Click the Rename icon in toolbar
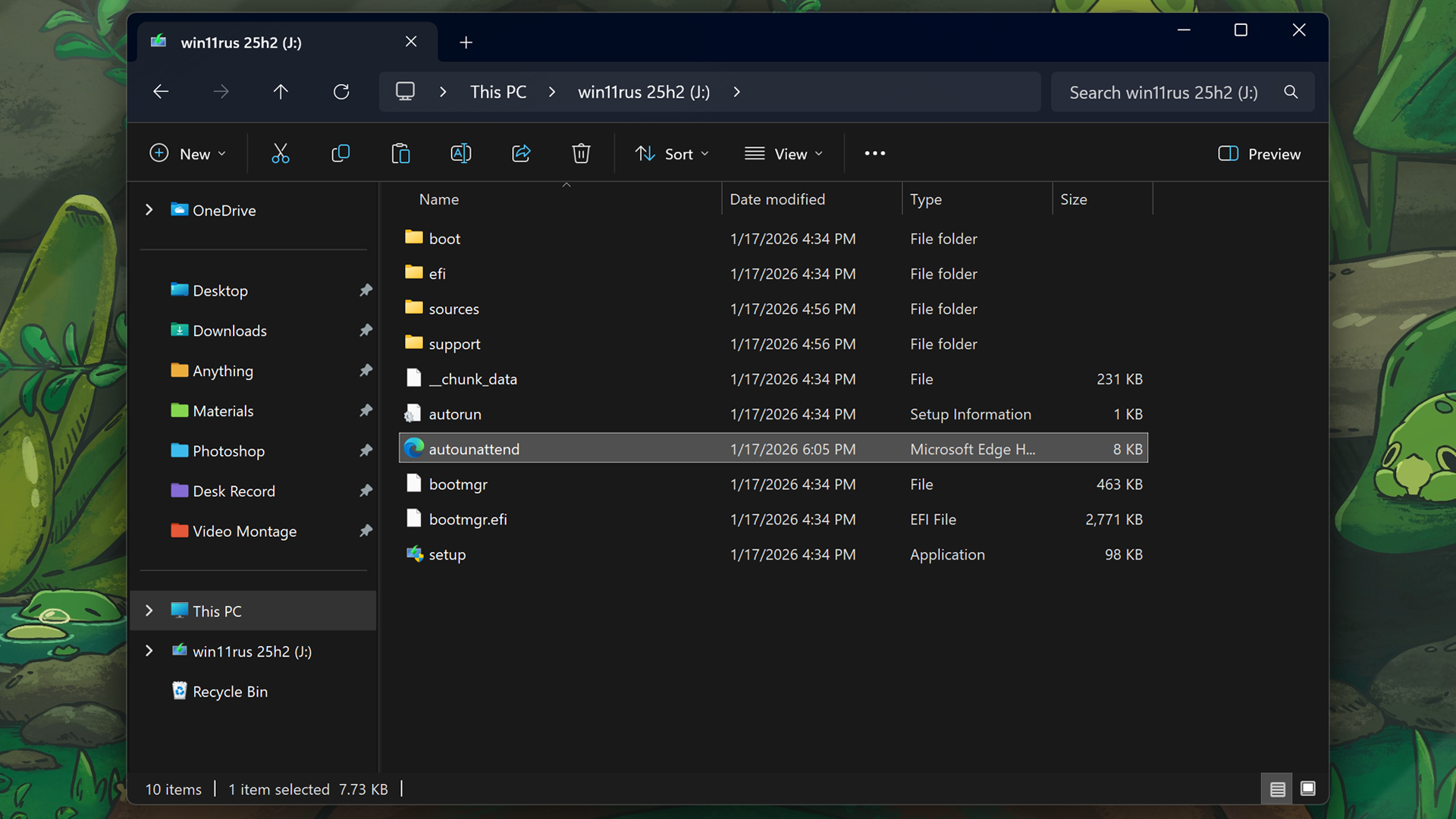This screenshot has height=819, width=1456. (x=460, y=154)
